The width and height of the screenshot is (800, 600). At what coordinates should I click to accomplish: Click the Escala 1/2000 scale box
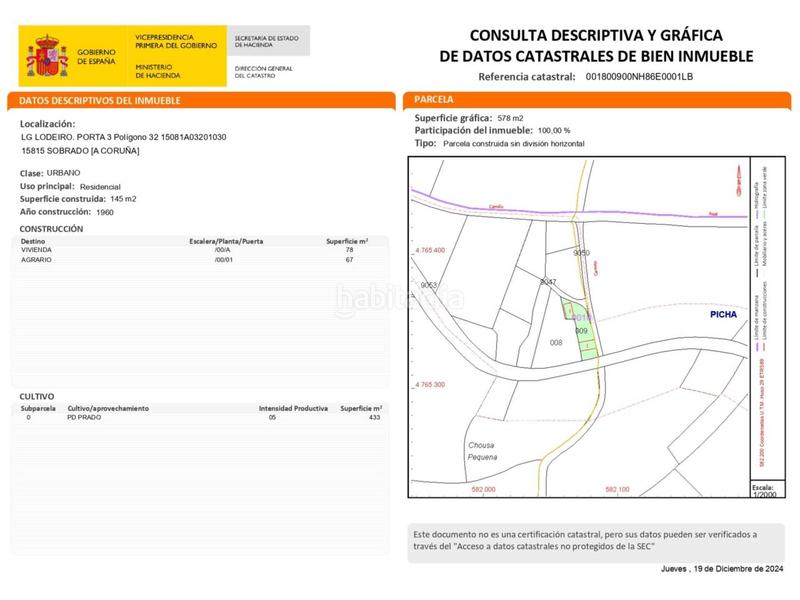click(x=763, y=491)
